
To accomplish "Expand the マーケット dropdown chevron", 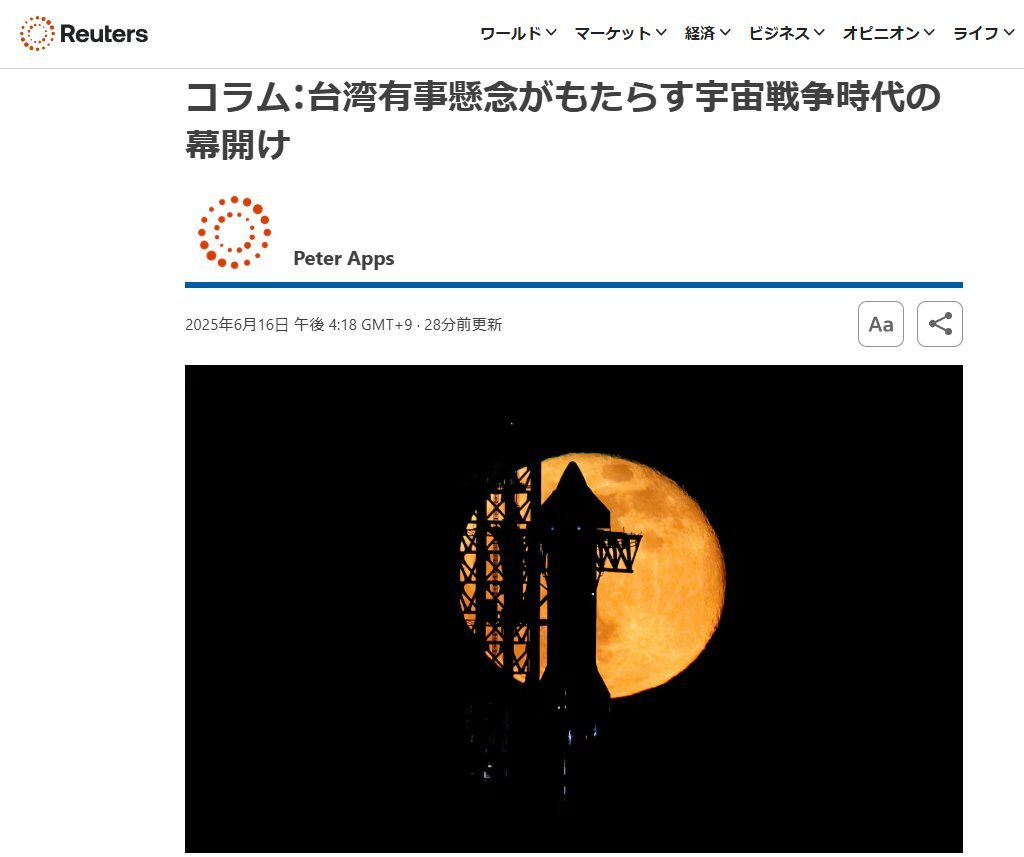I will tap(661, 33).
